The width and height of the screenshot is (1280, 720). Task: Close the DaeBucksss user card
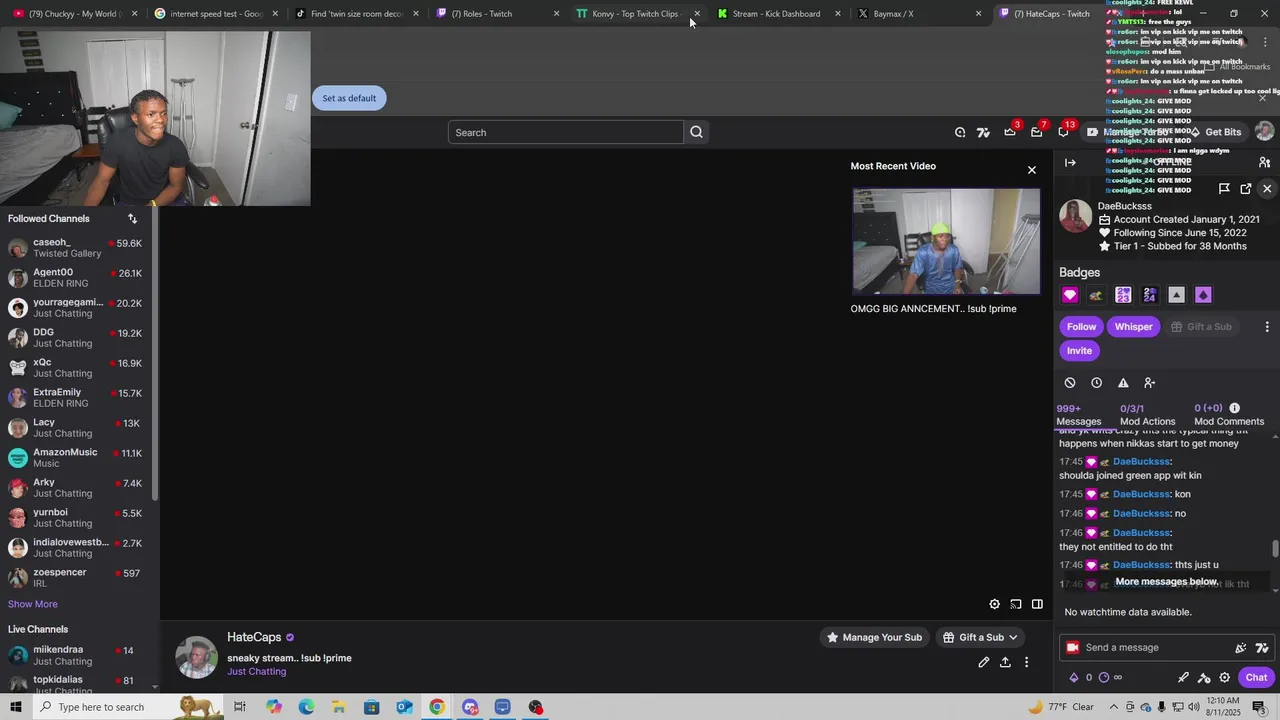1267,189
